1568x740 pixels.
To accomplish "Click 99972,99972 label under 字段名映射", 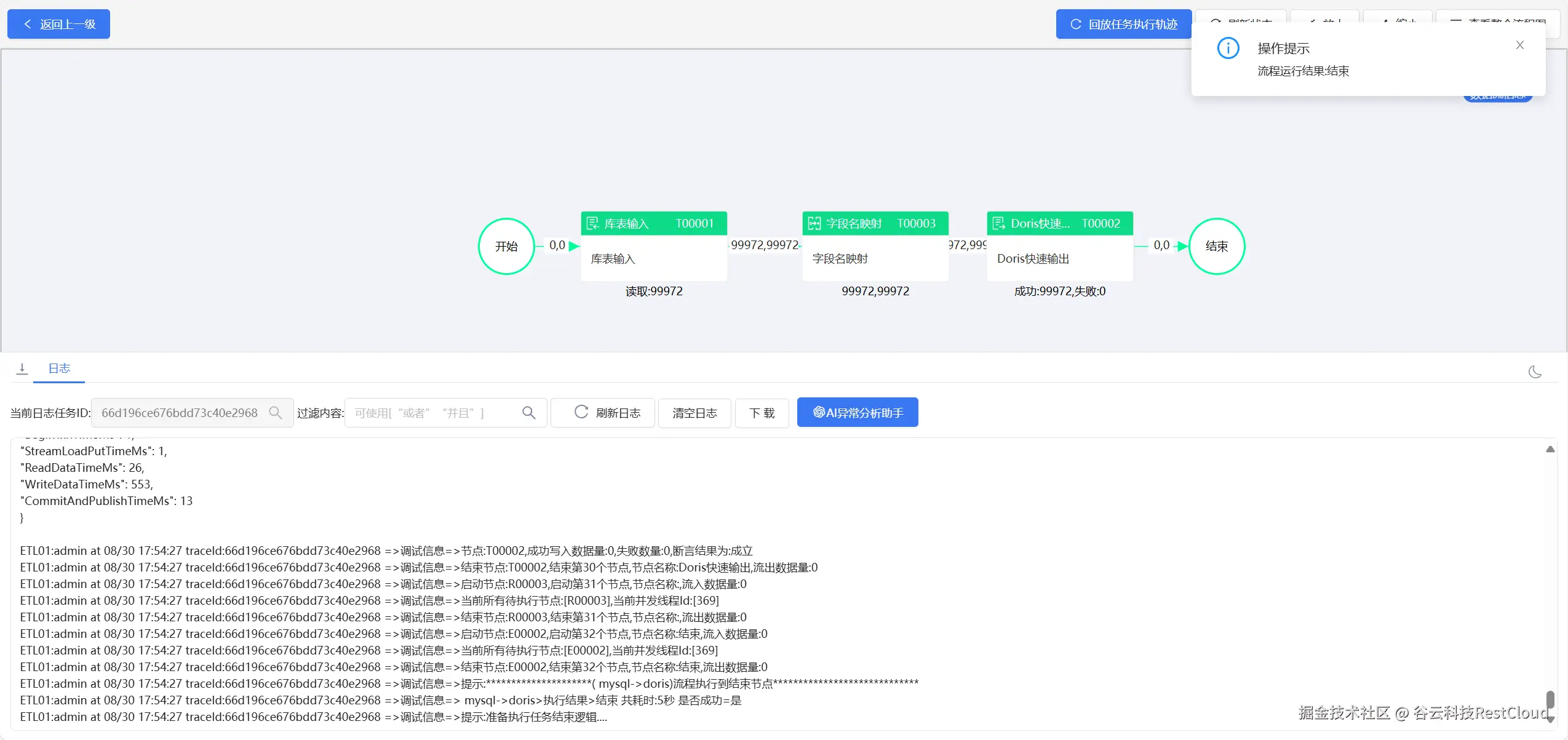I will 875,291.
